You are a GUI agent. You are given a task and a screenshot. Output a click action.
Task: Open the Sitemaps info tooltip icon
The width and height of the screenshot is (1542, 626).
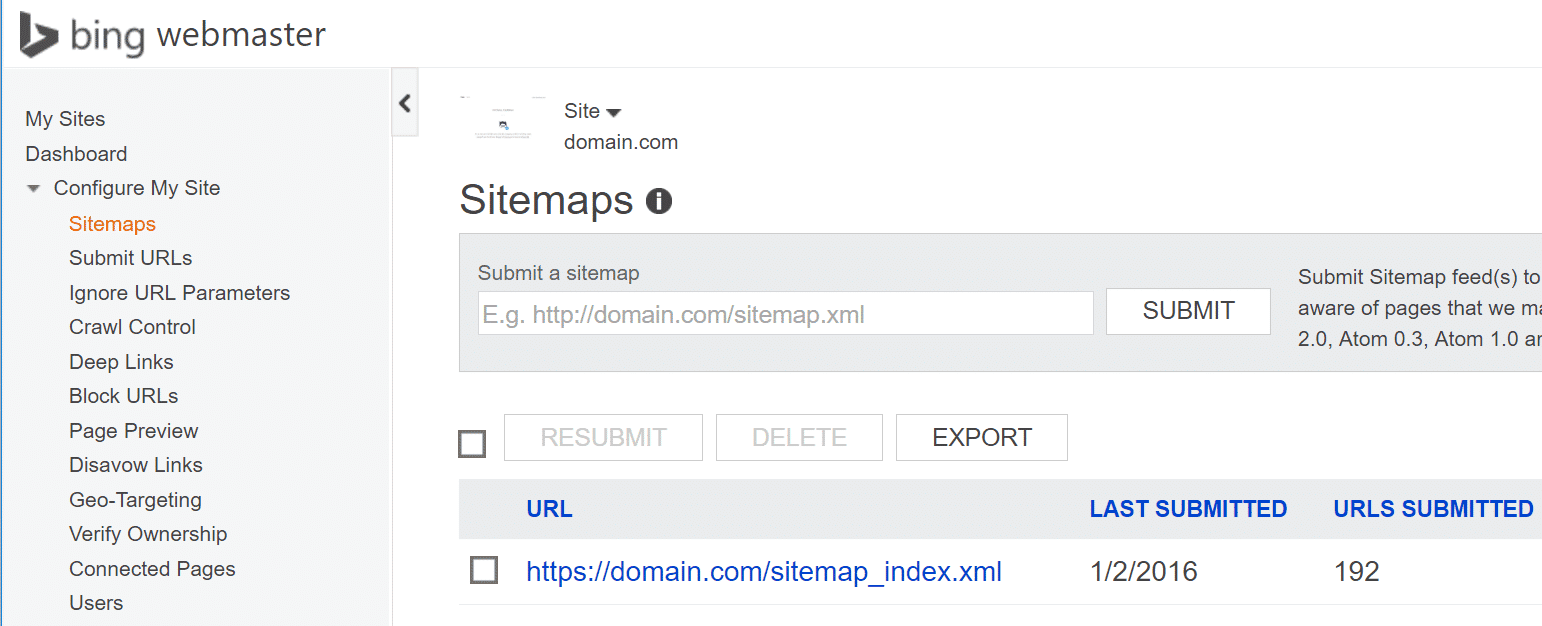point(660,200)
